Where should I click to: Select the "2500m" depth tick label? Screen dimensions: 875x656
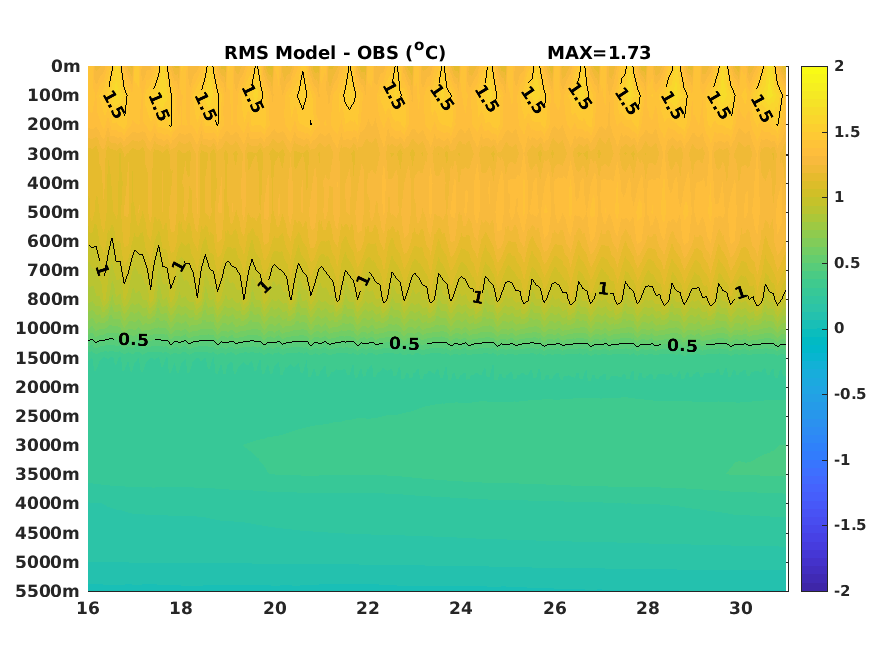point(48,416)
